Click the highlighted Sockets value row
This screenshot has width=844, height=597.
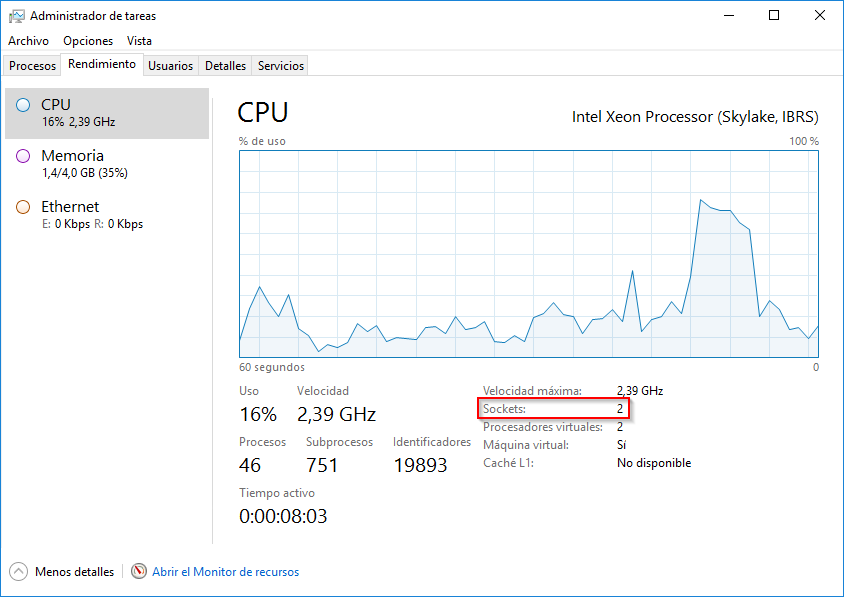[x=554, y=409]
